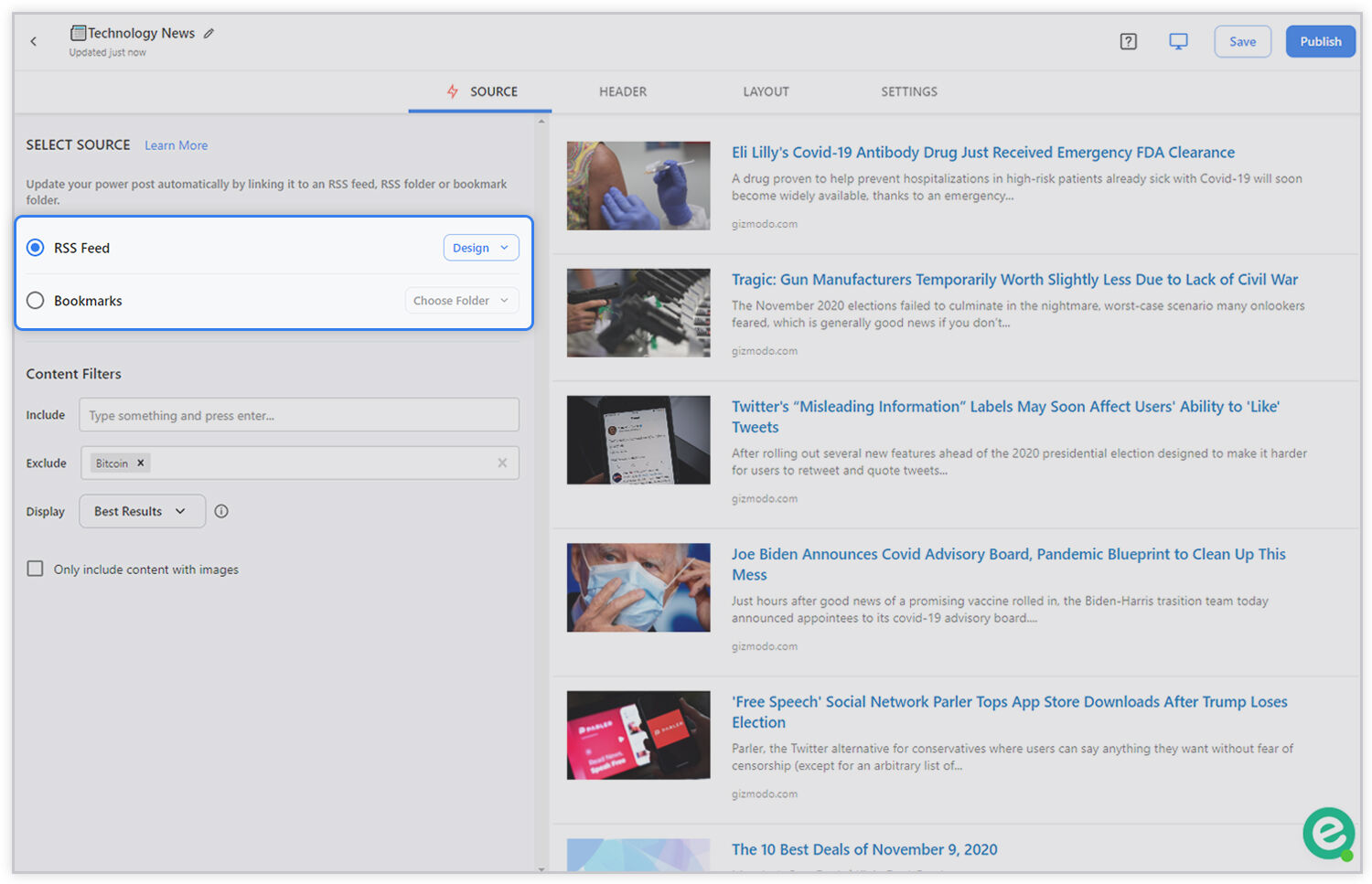
Task: Select the RSS Feed radio button
Action: point(36,248)
